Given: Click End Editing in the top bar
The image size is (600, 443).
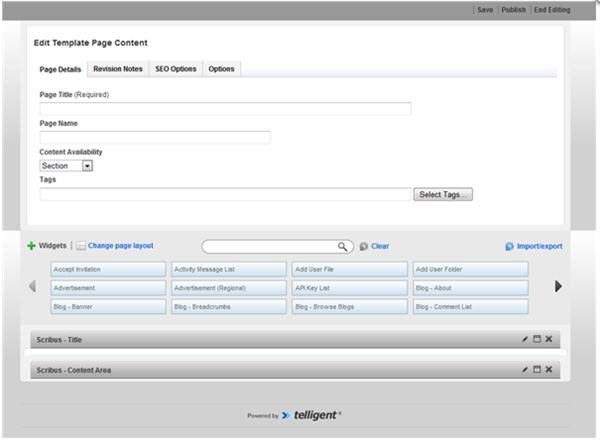Looking at the screenshot, I should (x=552, y=9).
